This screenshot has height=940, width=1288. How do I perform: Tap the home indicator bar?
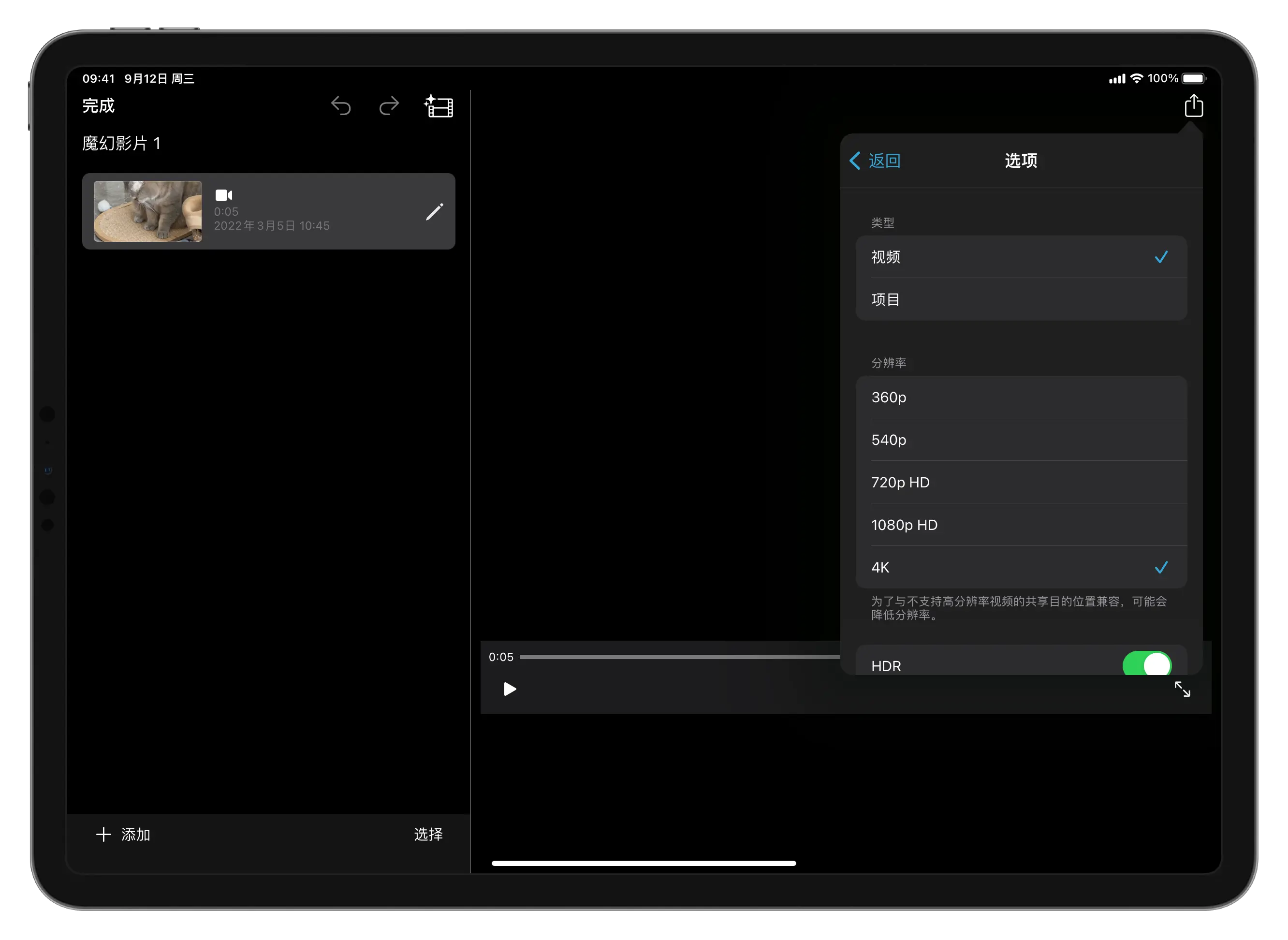[x=644, y=863]
